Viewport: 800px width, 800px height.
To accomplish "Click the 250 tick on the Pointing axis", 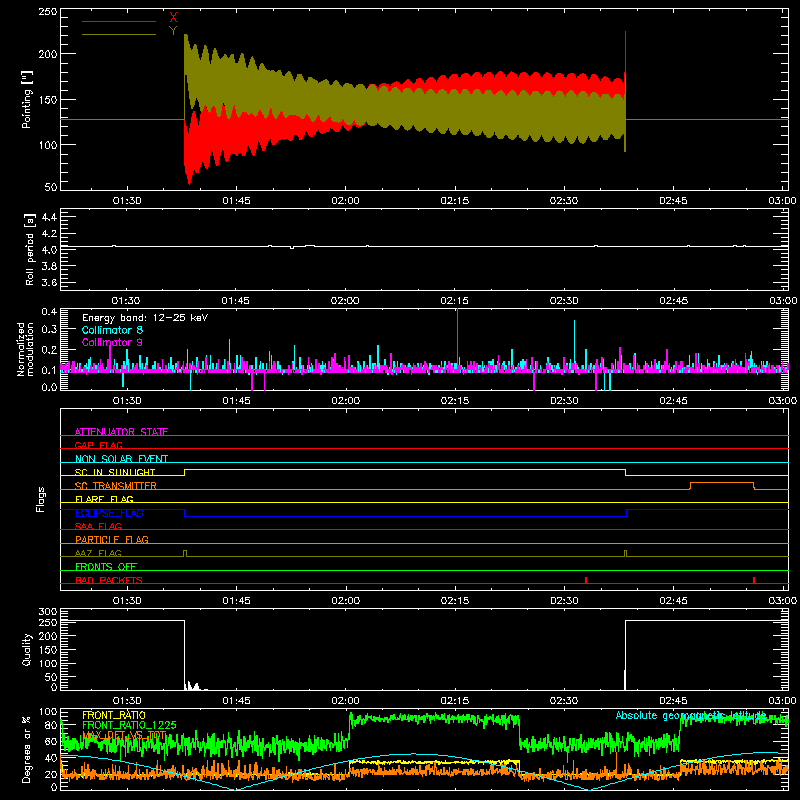I will (48, 12).
